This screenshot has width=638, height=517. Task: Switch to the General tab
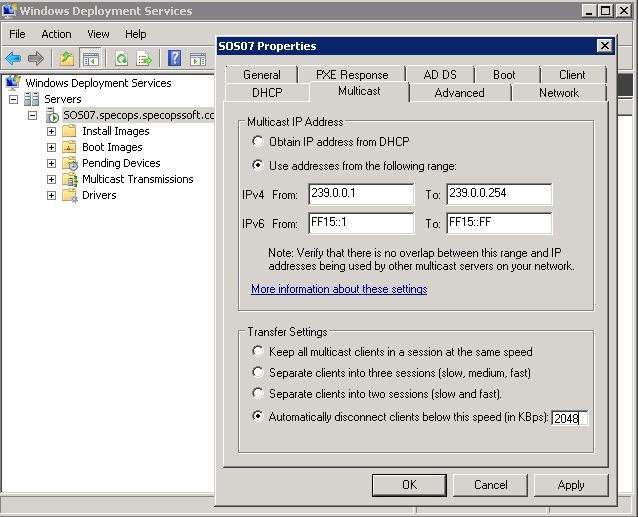262,75
